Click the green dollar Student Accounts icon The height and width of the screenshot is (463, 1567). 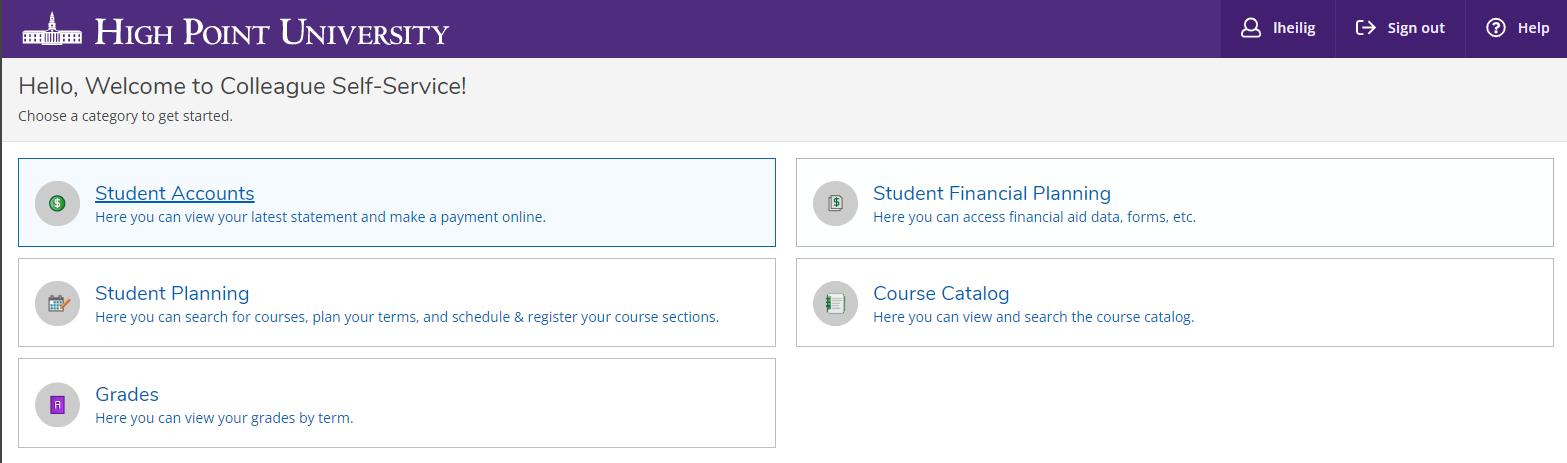(57, 203)
